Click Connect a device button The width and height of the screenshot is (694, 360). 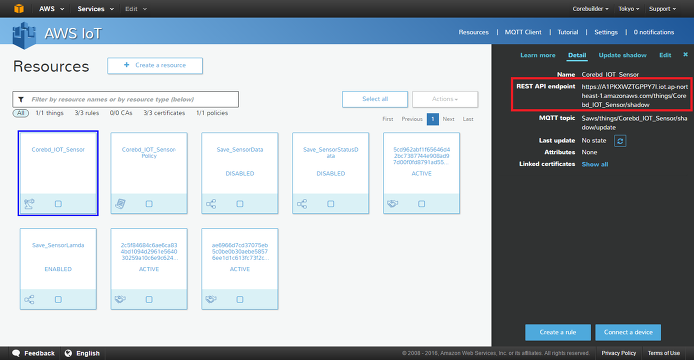coord(628,332)
